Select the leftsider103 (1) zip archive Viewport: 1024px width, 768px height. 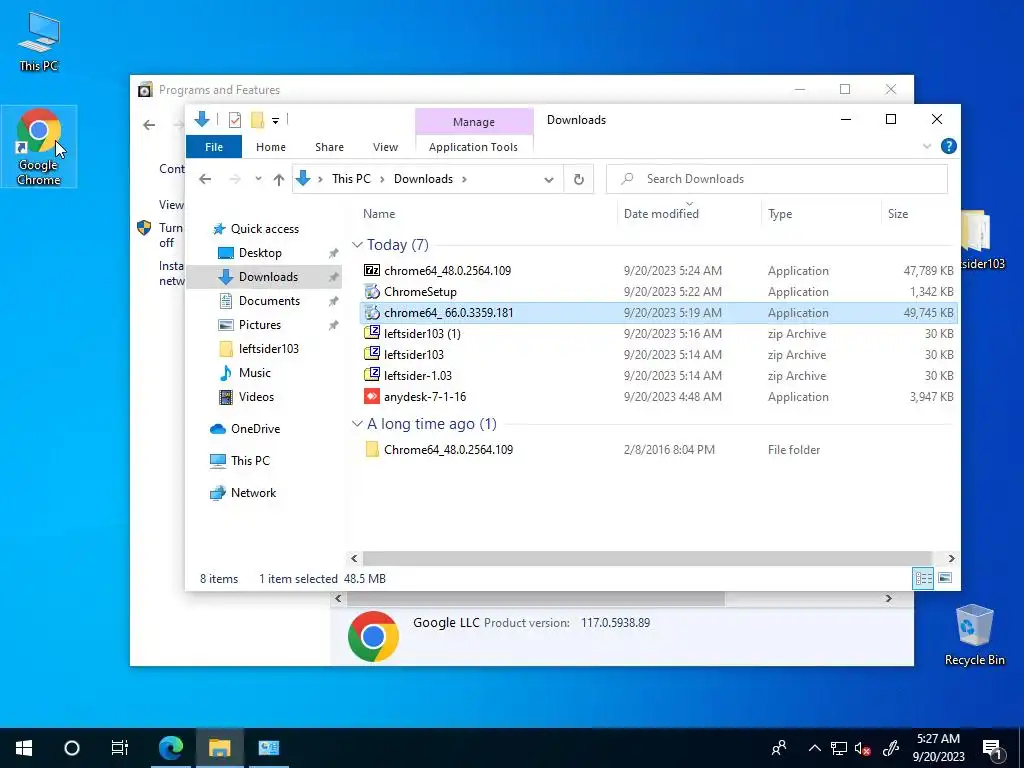point(659,334)
